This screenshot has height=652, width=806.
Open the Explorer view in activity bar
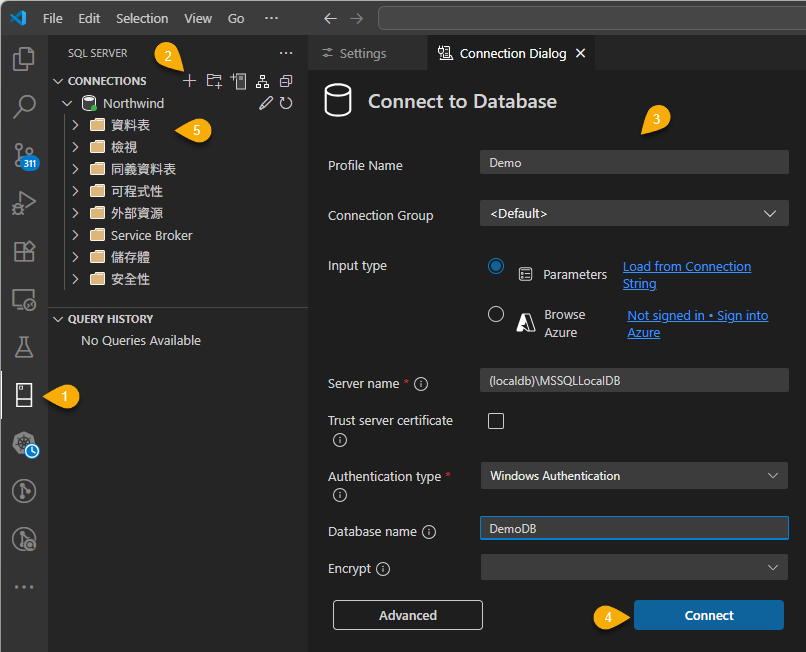click(x=24, y=59)
